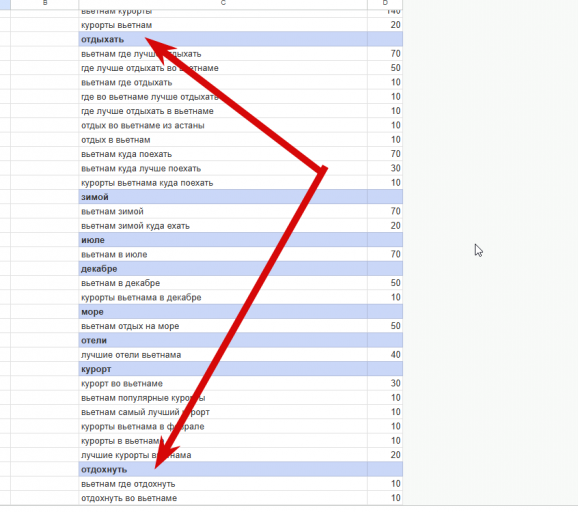This screenshot has height=512, width=578.
Task: Select cell 'вьетнам куда поехать'
Action: pyautogui.click(x=223, y=154)
